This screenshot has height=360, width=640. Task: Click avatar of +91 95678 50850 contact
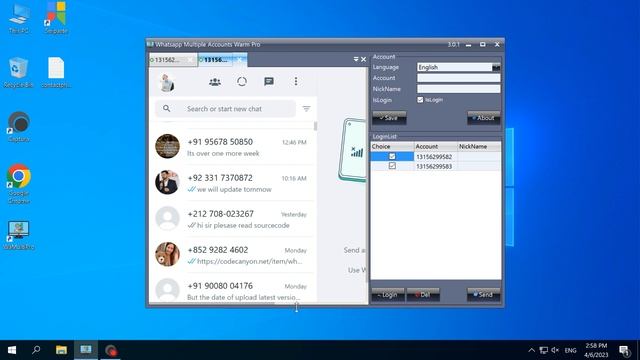coord(167,146)
